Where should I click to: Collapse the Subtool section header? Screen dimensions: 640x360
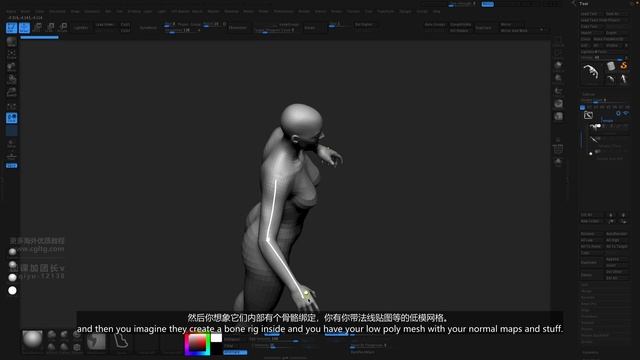(x=589, y=95)
